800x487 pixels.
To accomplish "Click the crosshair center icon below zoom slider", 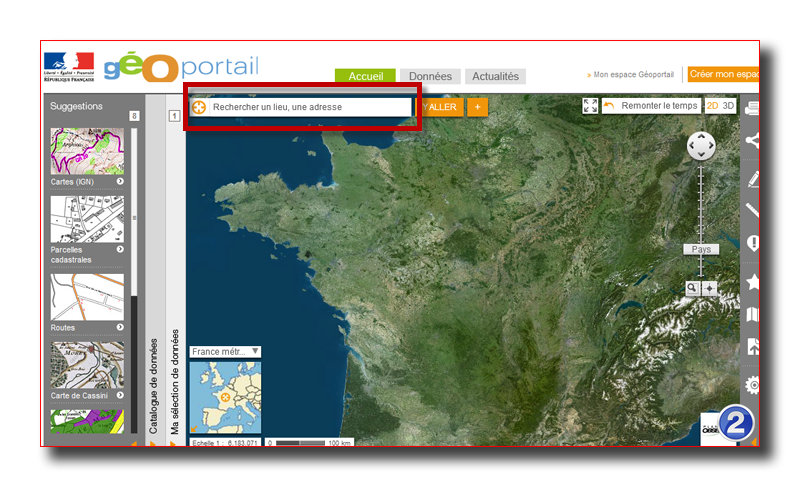I will [x=709, y=289].
